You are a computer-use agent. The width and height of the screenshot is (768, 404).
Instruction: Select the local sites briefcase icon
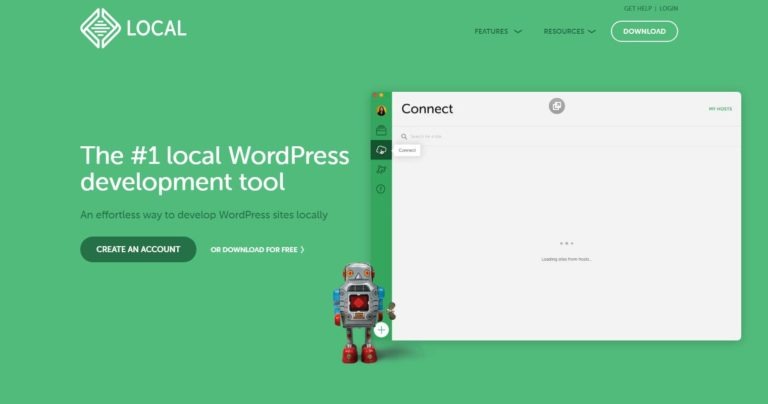pyautogui.click(x=381, y=130)
